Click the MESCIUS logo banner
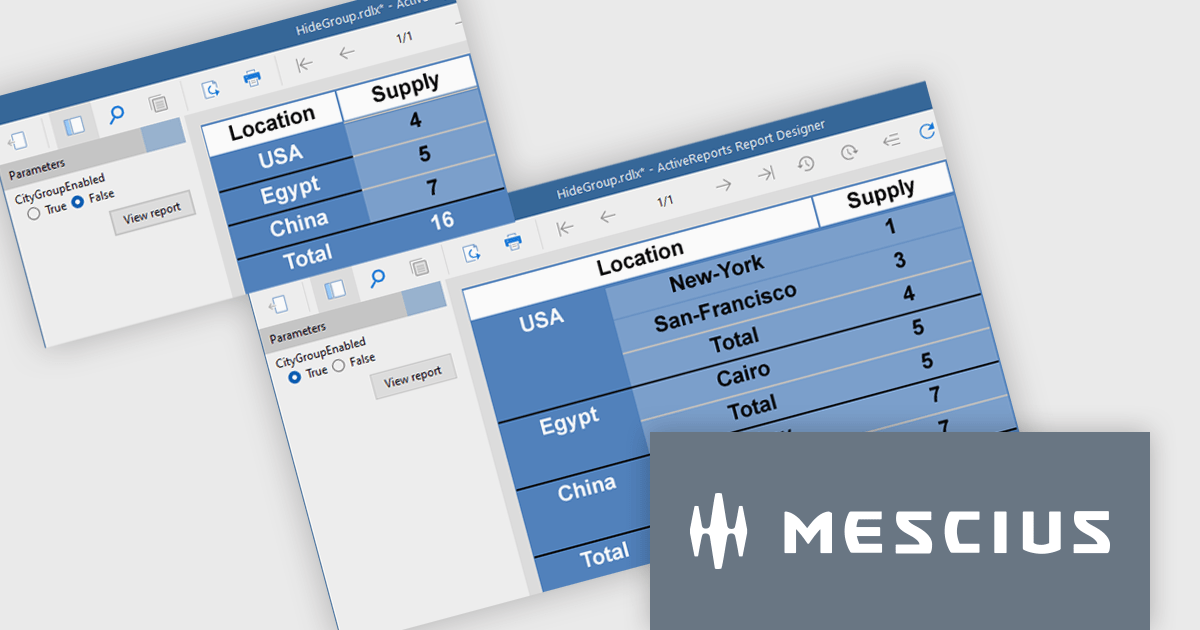The height and width of the screenshot is (630, 1200). (x=900, y=530)
